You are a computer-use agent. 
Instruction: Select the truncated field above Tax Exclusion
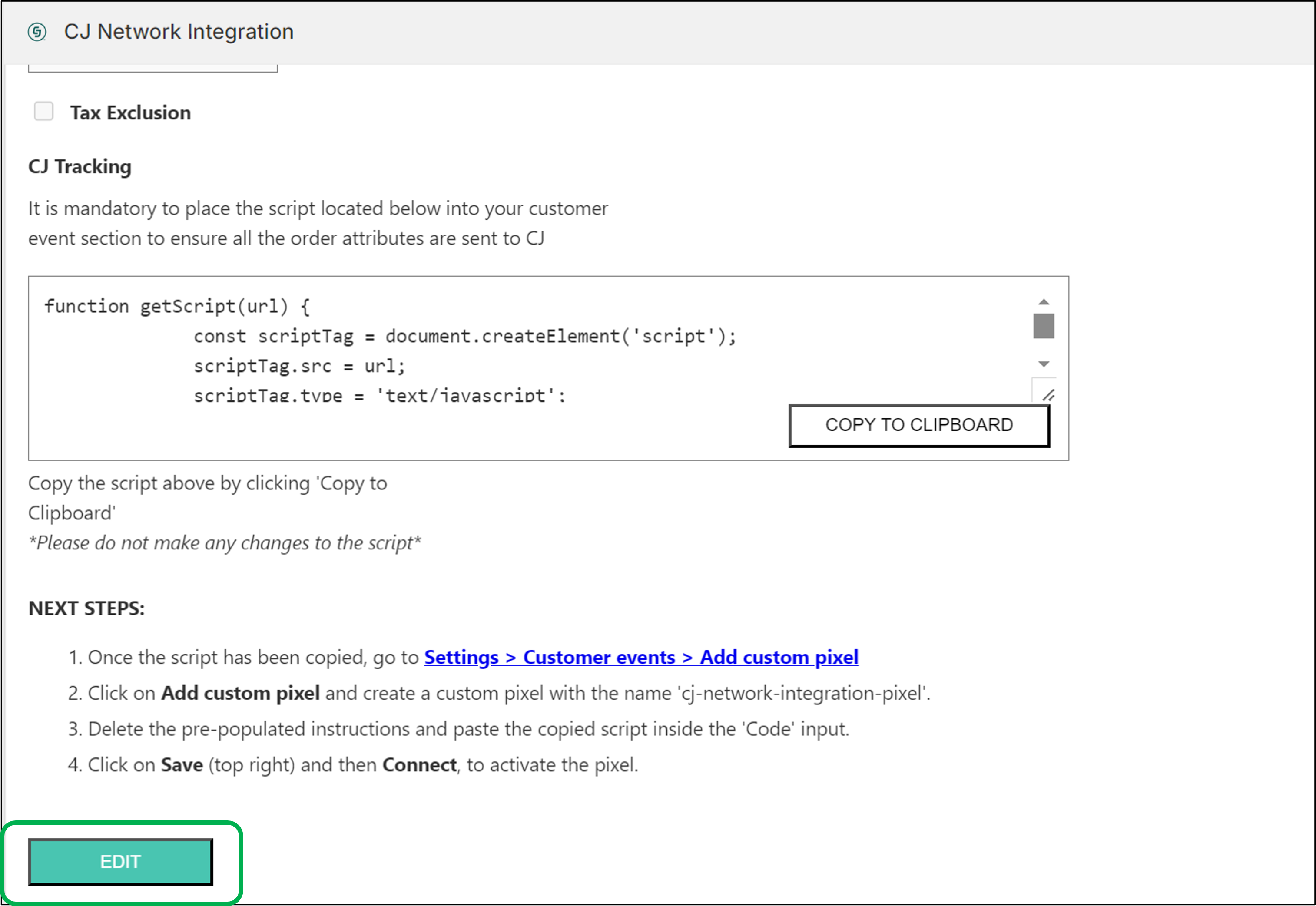[x=153, y=67]
